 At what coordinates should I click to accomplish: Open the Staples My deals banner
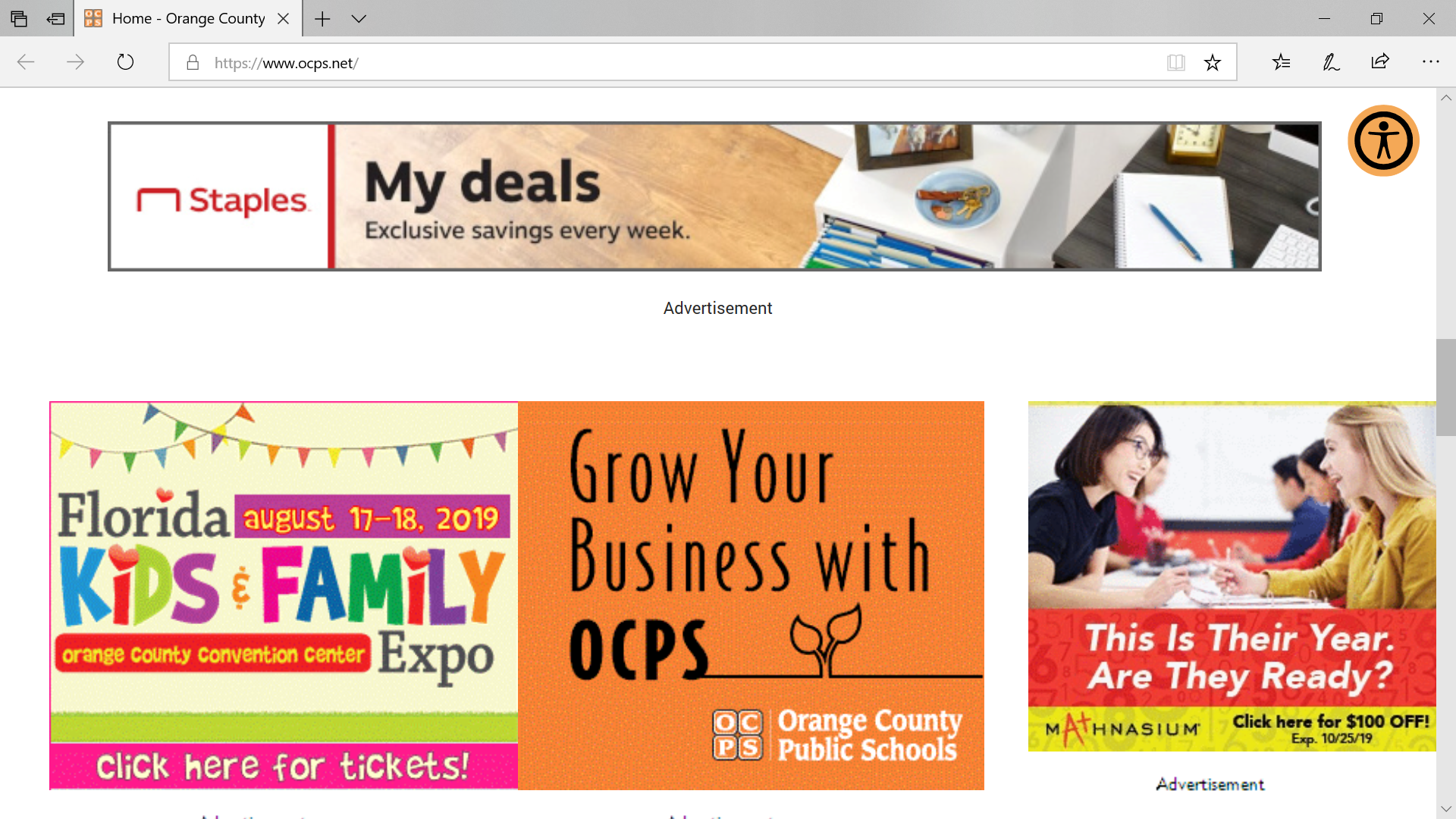point(714,196)
